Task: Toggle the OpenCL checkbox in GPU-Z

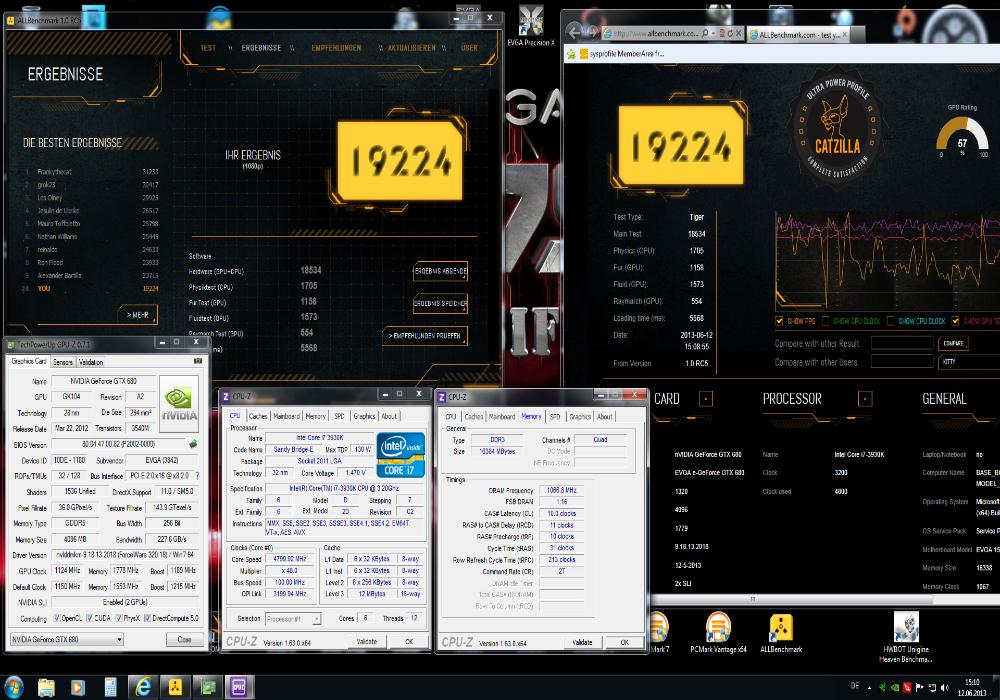Action: (x=57, y=618)
